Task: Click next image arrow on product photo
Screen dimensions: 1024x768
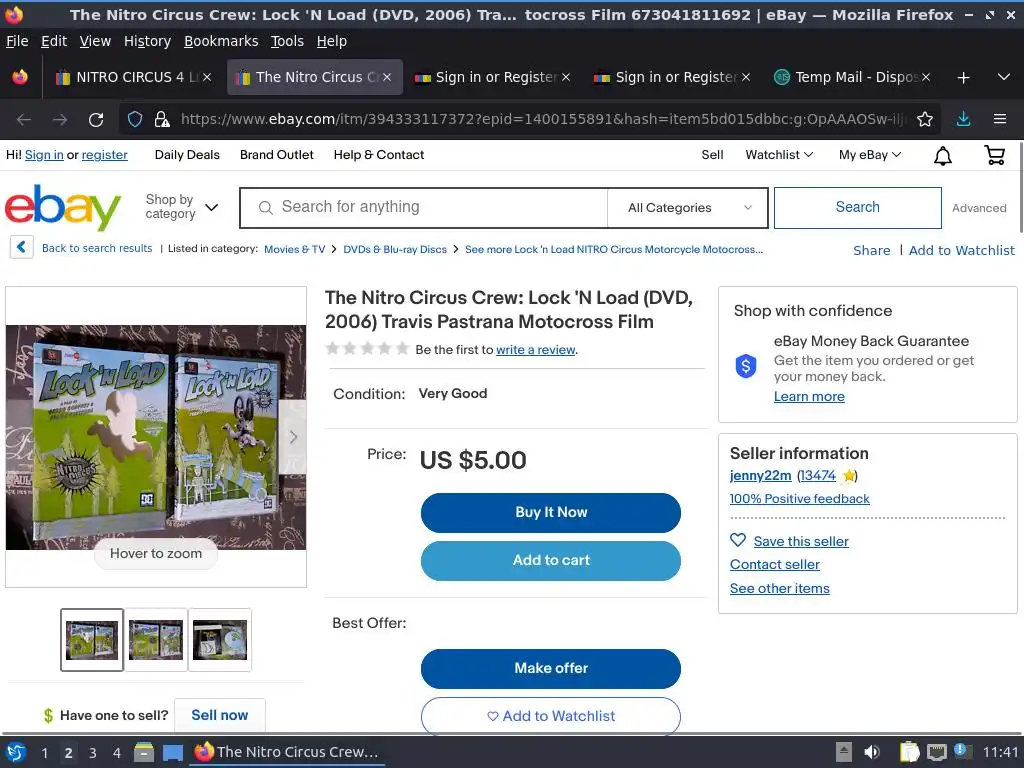Action: click(x=293, y=437)
